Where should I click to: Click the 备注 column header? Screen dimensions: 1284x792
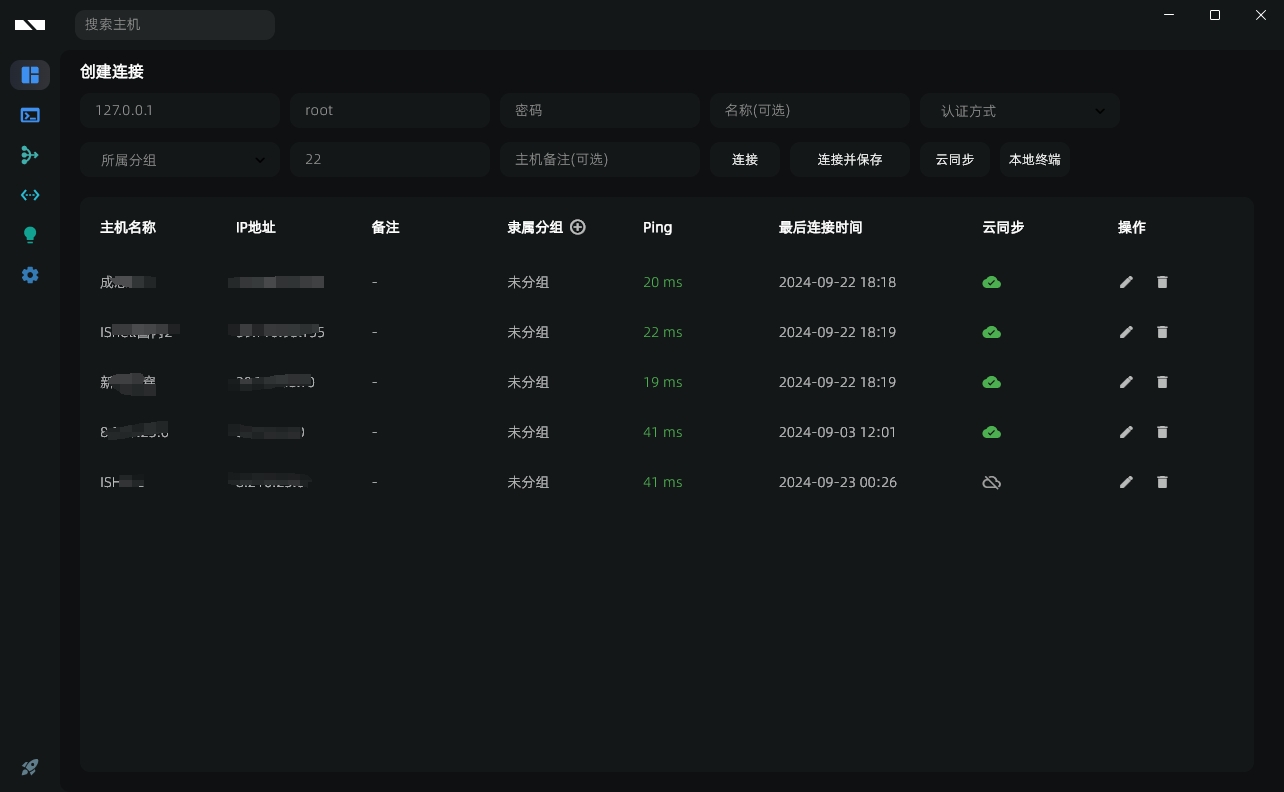[385, 227]
